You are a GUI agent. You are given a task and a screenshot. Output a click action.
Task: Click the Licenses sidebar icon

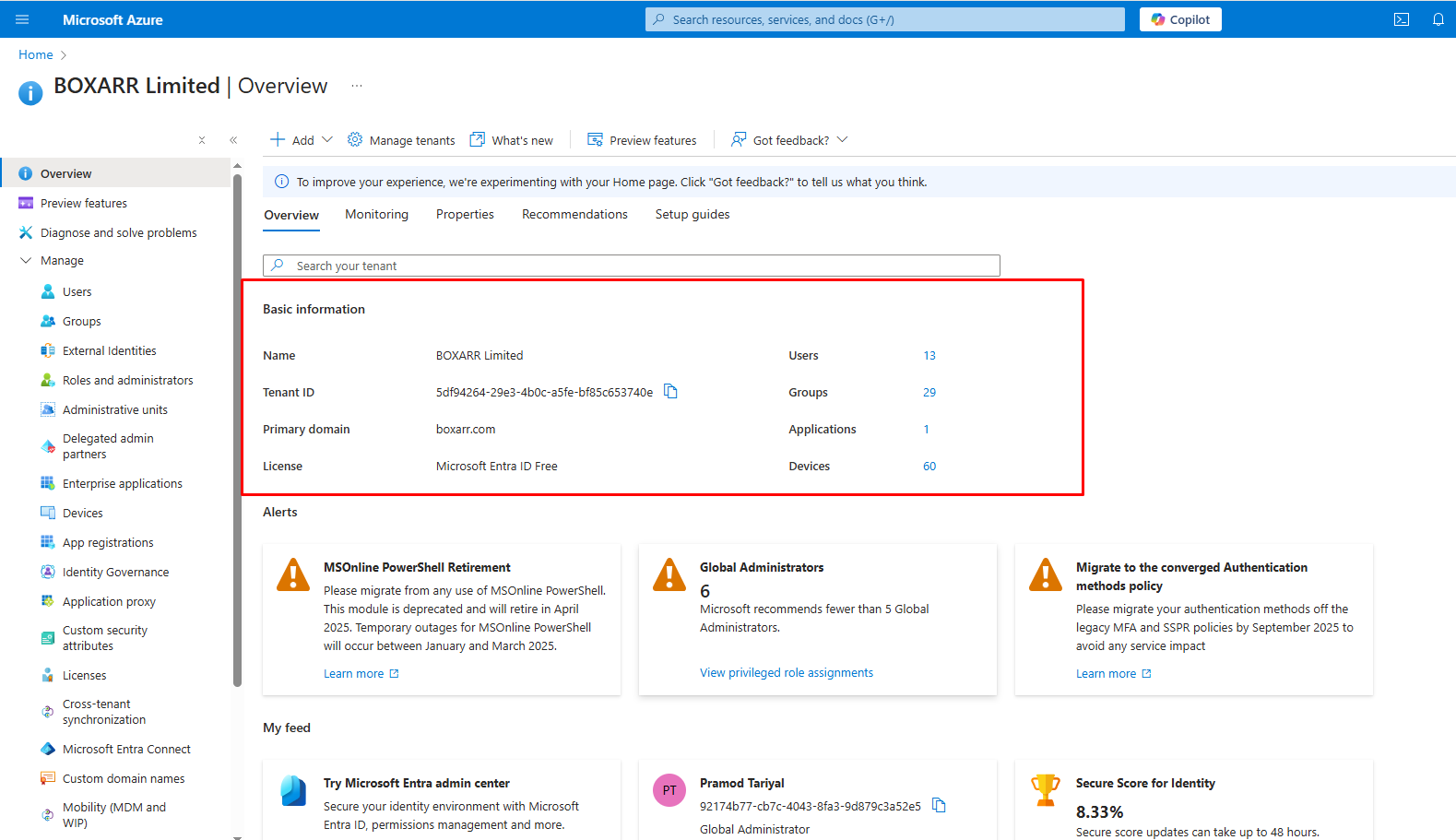pyautogui.click(x=48, y=675)
